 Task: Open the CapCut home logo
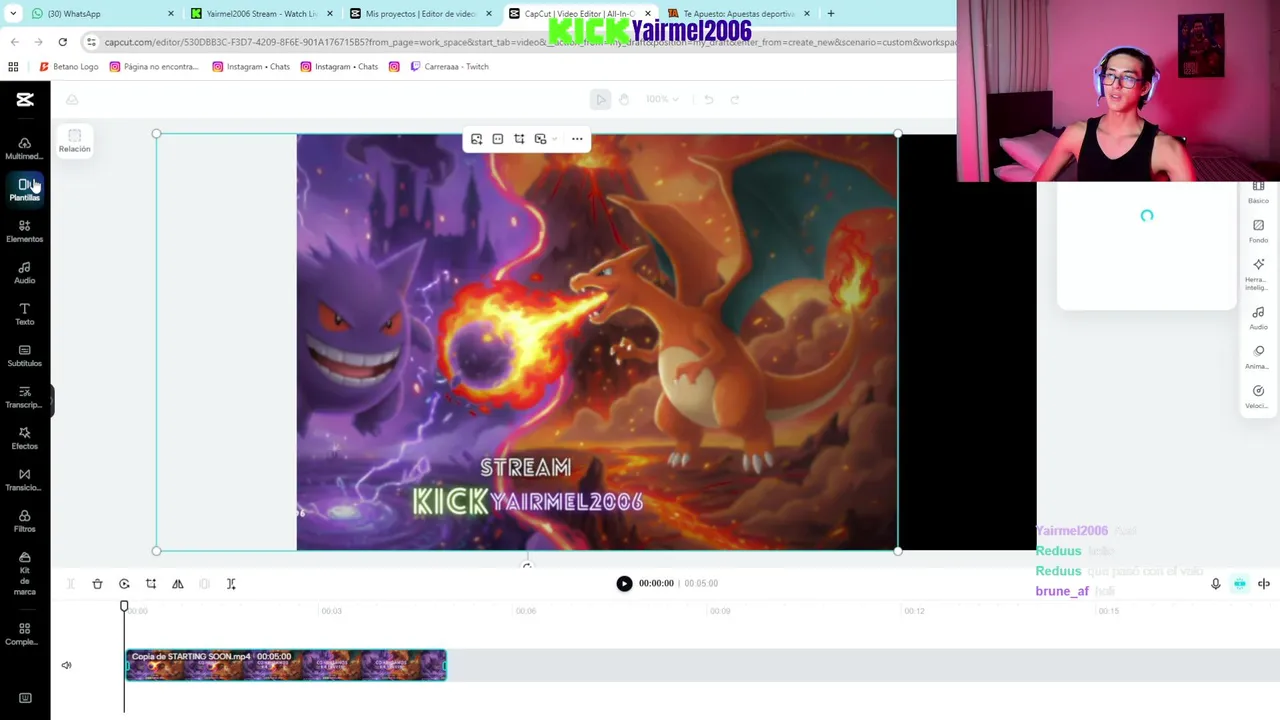pos(25,99)
